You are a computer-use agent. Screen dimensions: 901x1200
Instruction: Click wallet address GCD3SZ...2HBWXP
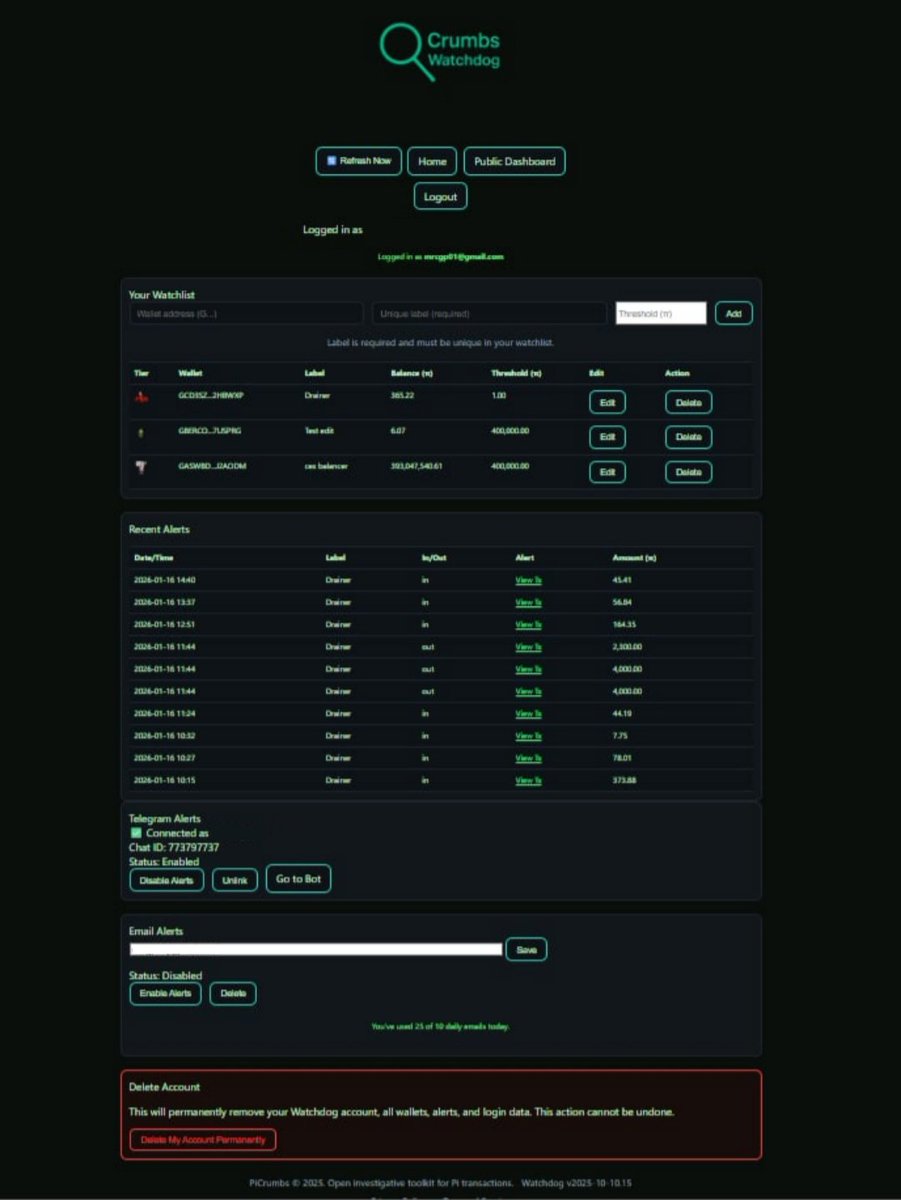(211, 395)
